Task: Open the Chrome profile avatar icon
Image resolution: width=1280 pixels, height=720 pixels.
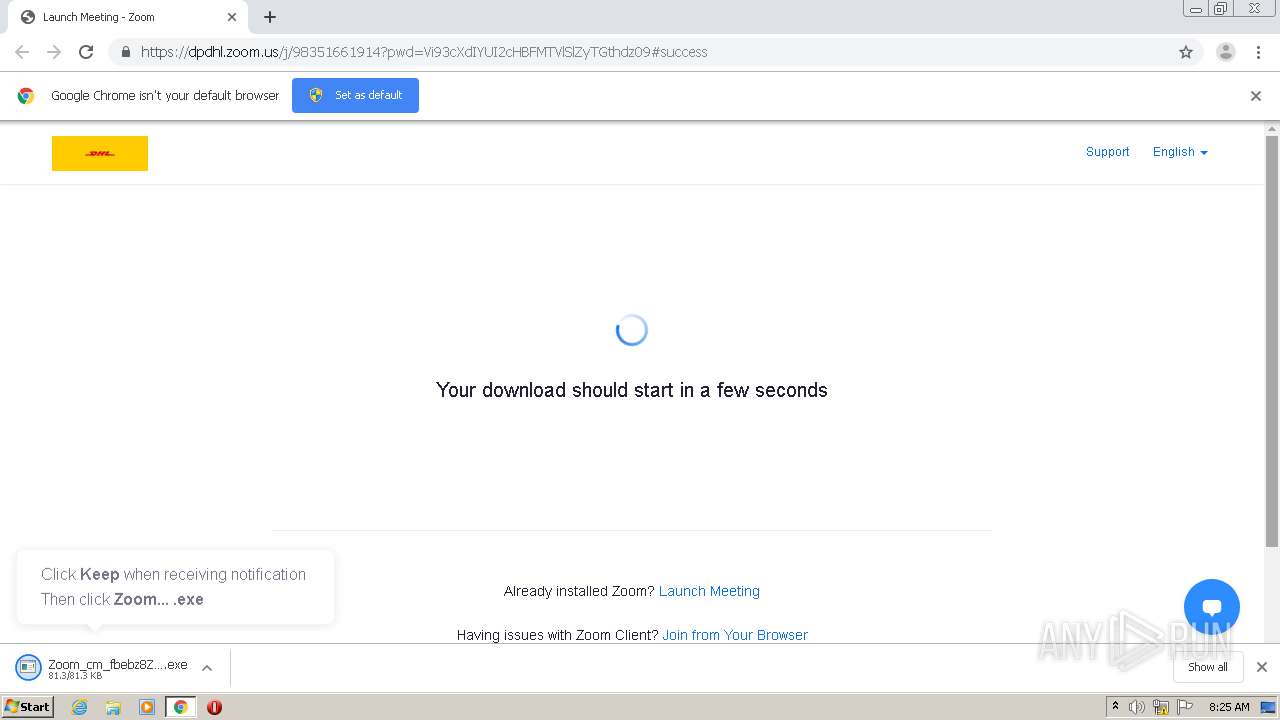Action: (x=1226, y=52)
